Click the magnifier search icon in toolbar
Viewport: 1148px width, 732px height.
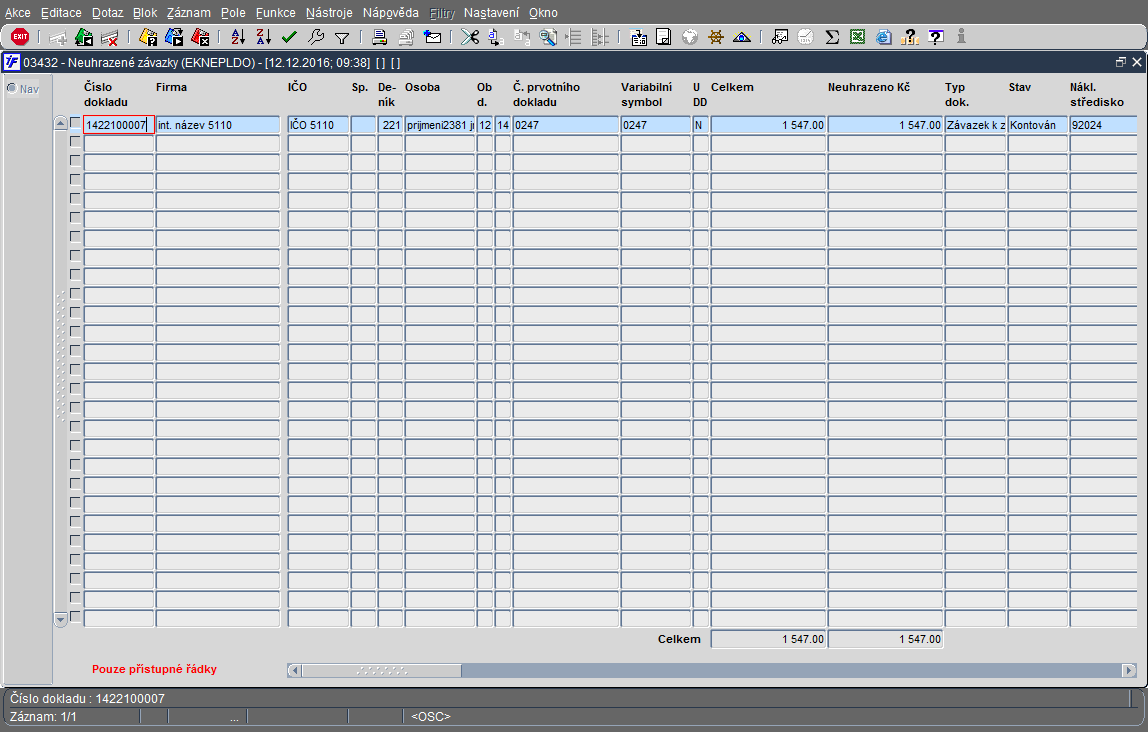(548, 37)
